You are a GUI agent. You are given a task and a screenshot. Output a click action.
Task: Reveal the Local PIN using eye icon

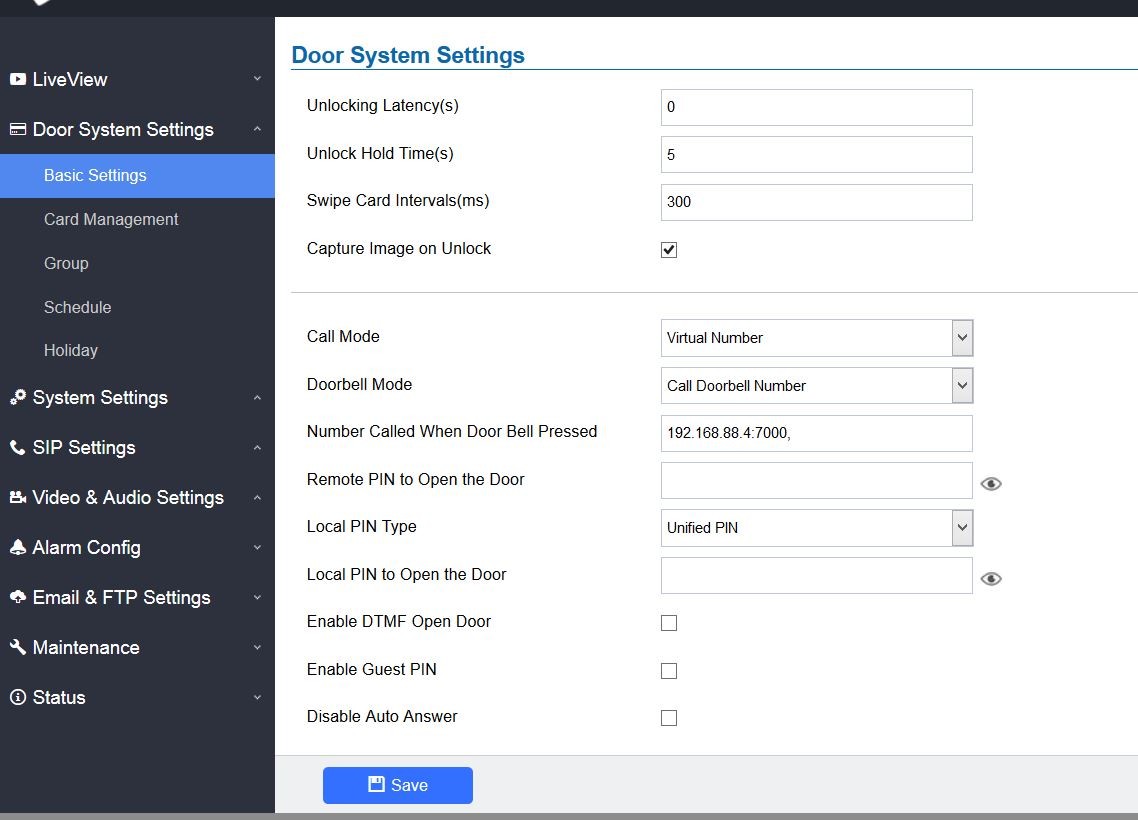point(991,579)
